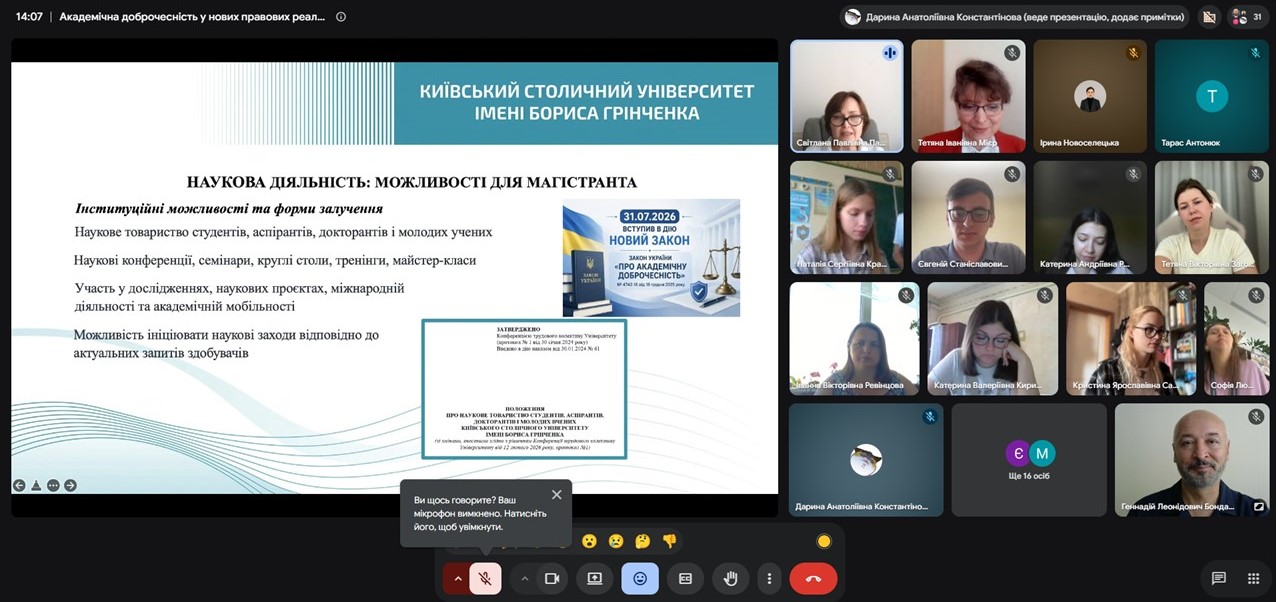Image resolution: width=1278 pixels, height=602 pixels.
Task: Go to previous slide arrow in presentation
Action: 19,485
